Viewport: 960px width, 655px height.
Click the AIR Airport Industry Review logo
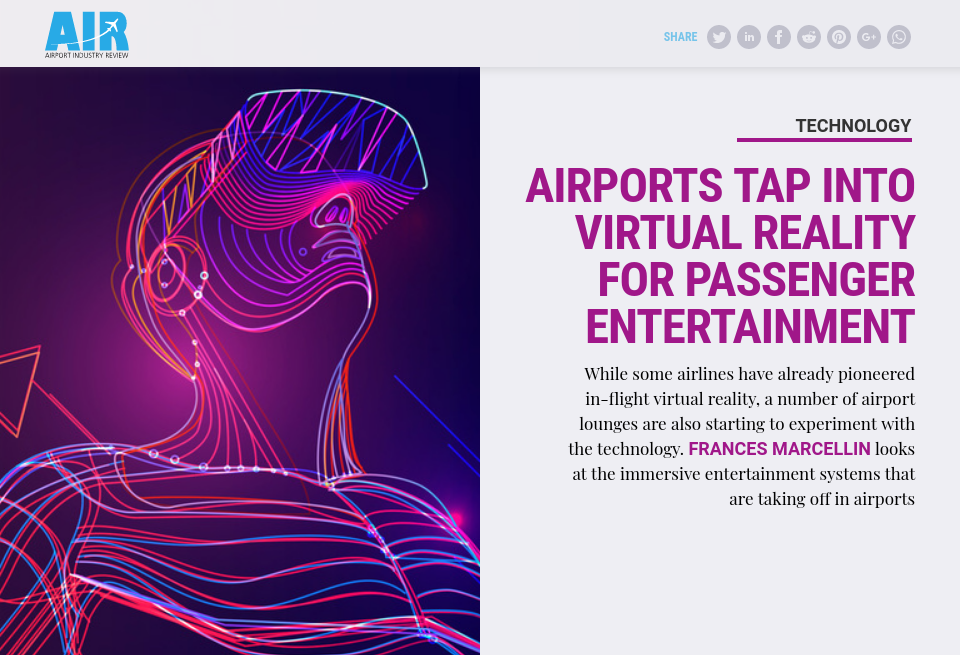click(85, 32)
